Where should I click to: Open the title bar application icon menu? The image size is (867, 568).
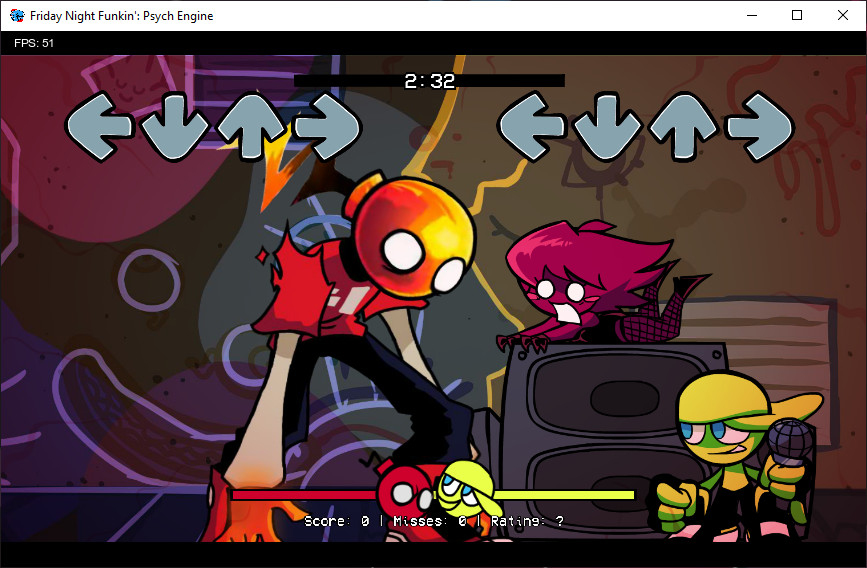tap(16, 16)
